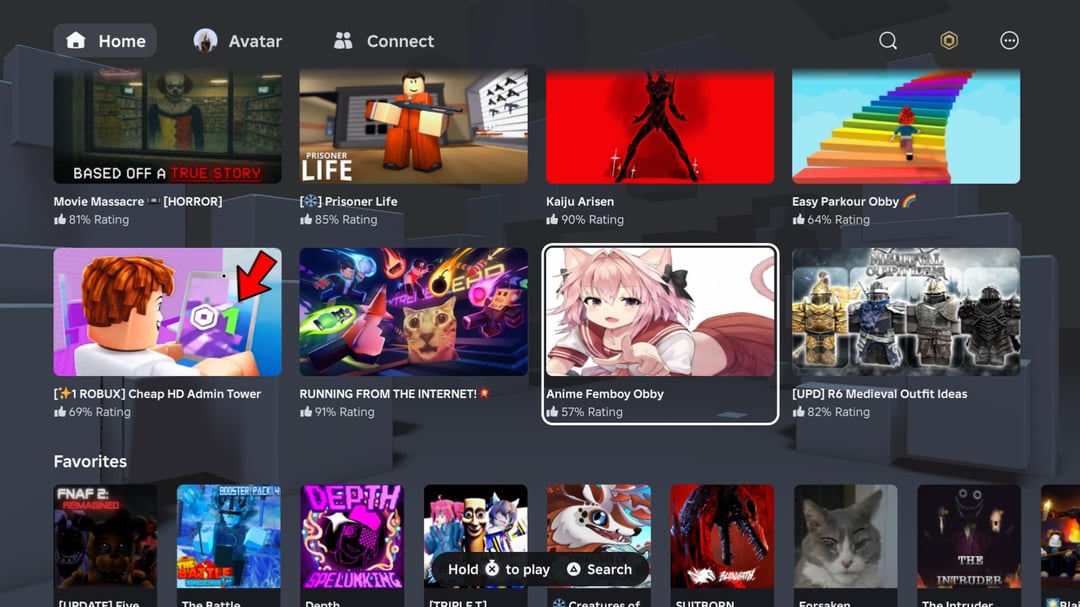Image resolution: width=1080 pixels, height=607 pixels.
Task: Open the Depth Spelunking favorite tile
Action: coord(352,537)
